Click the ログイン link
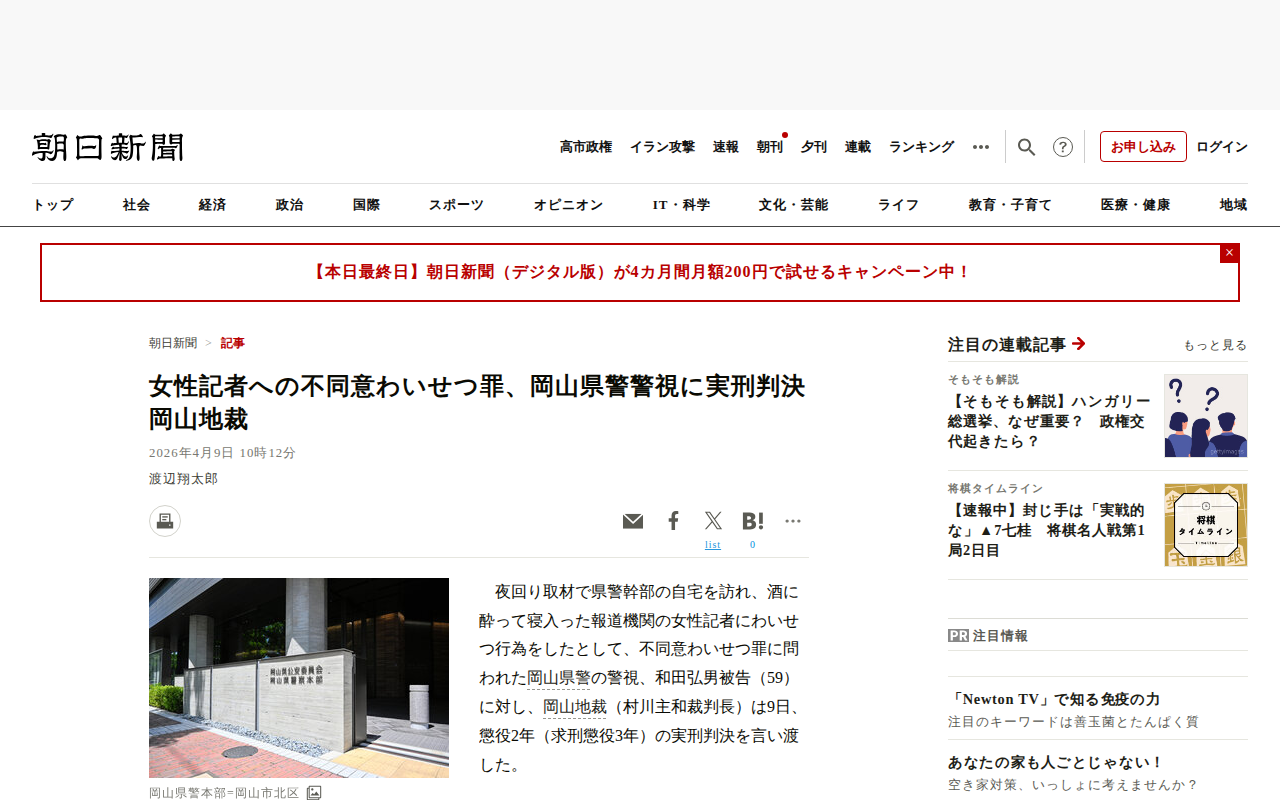The width and height of the screenshot is (1280, 800). [x=1222, y=147]
